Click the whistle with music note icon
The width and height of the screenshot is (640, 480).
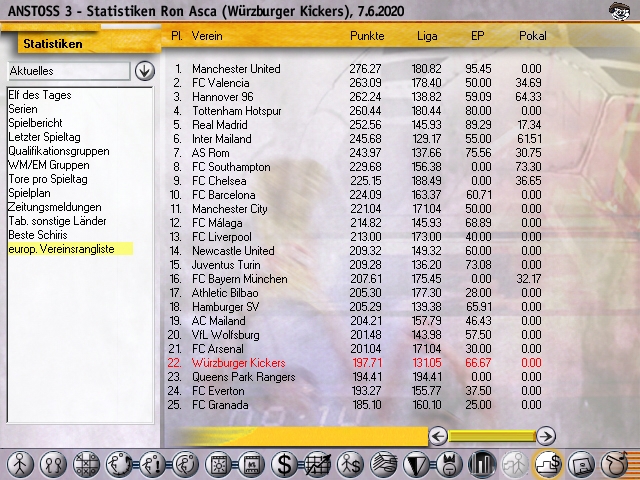(614, 464)
